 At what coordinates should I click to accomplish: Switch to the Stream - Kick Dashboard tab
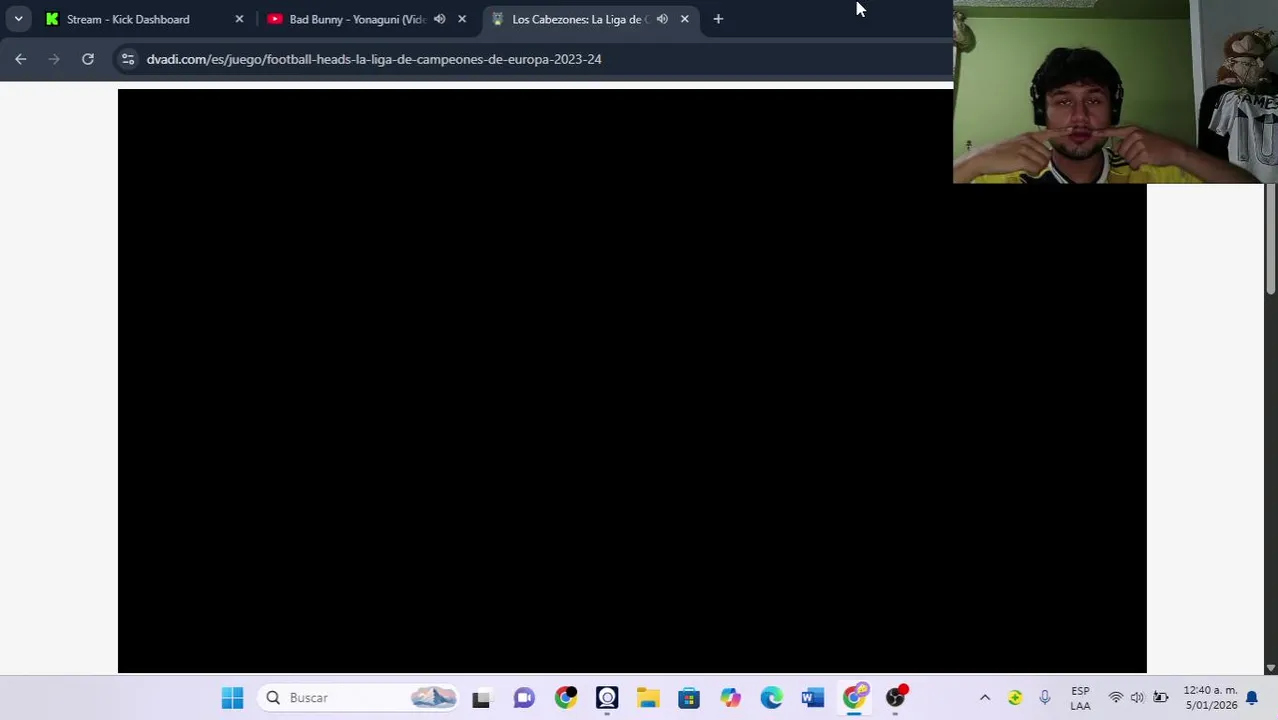[142, 19]
